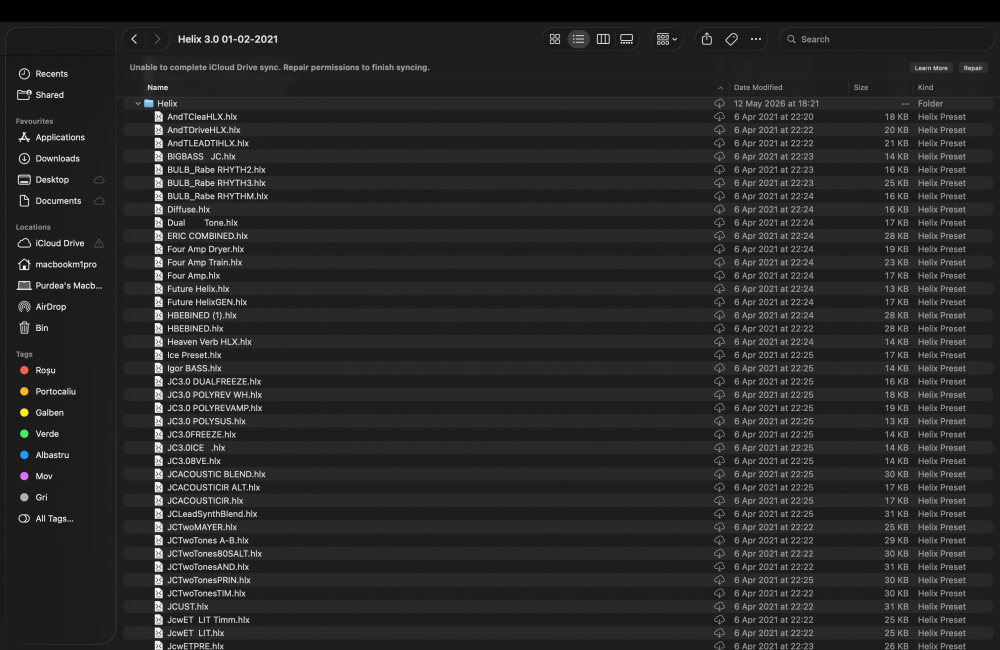Filter by the Galben yellow tag
Viewport: 1000px width, 650px height.
tap(49, 413)
